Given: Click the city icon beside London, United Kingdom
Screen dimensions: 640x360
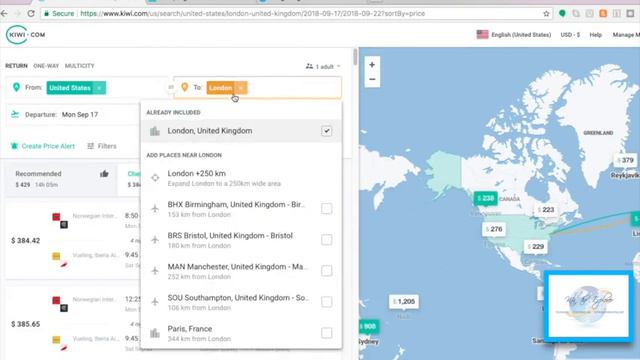Looking at the screenshot, I should tap(155, 131).
